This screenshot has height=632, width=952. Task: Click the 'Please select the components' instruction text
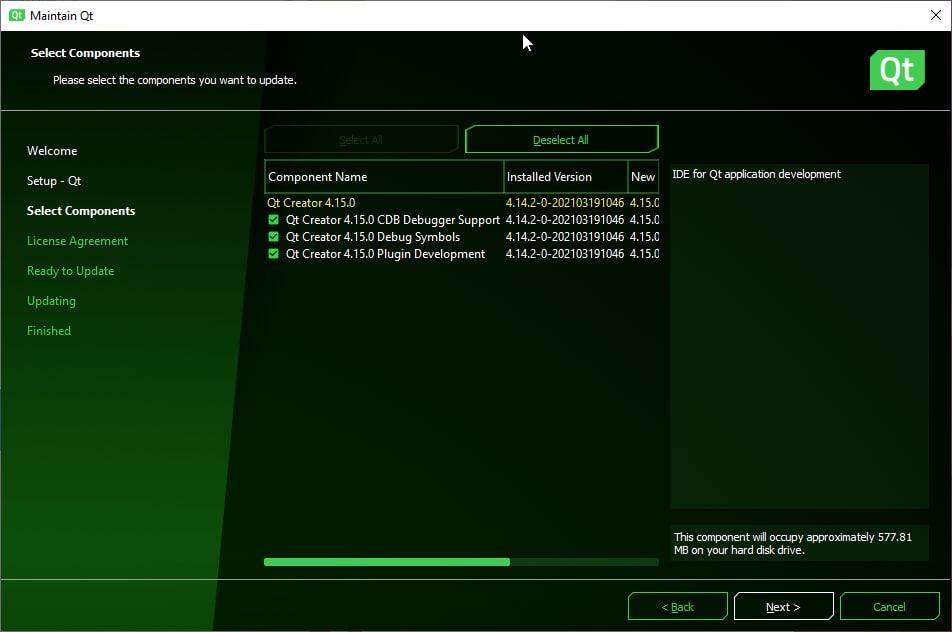pyautogui.click(x=175, y=80)
